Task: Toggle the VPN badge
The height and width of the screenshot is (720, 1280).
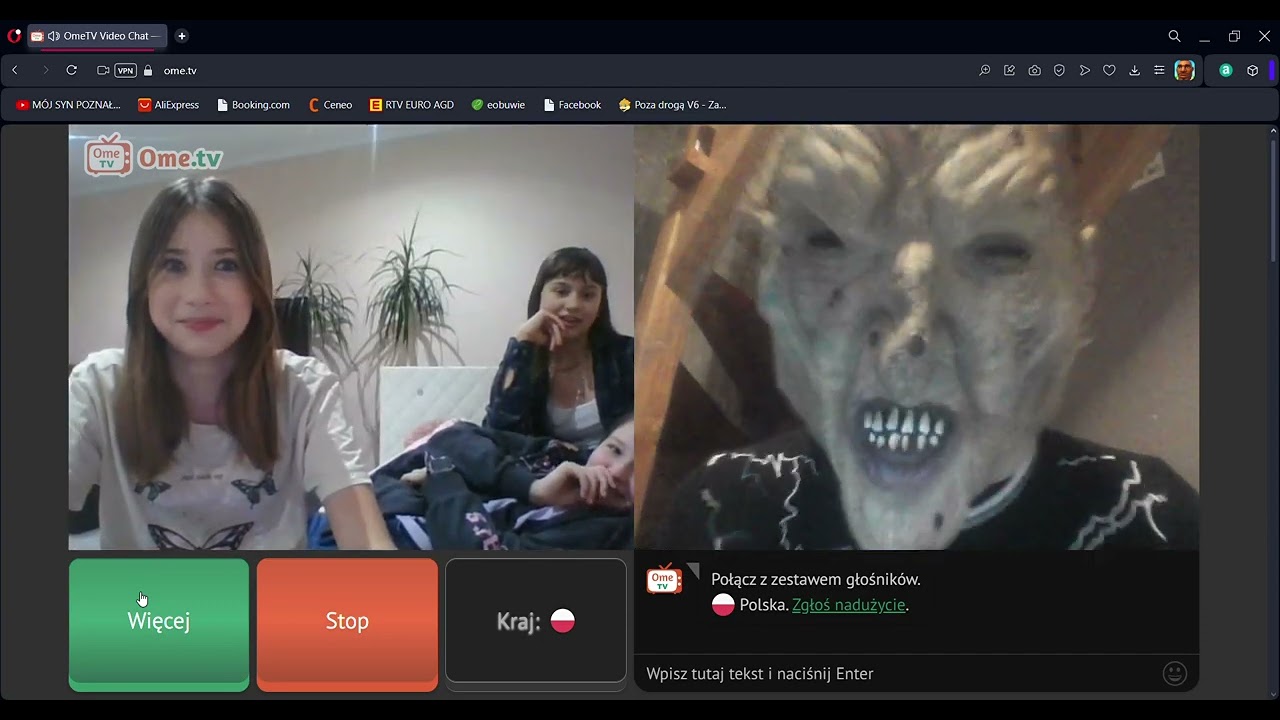Action: [x=125, y=71]
